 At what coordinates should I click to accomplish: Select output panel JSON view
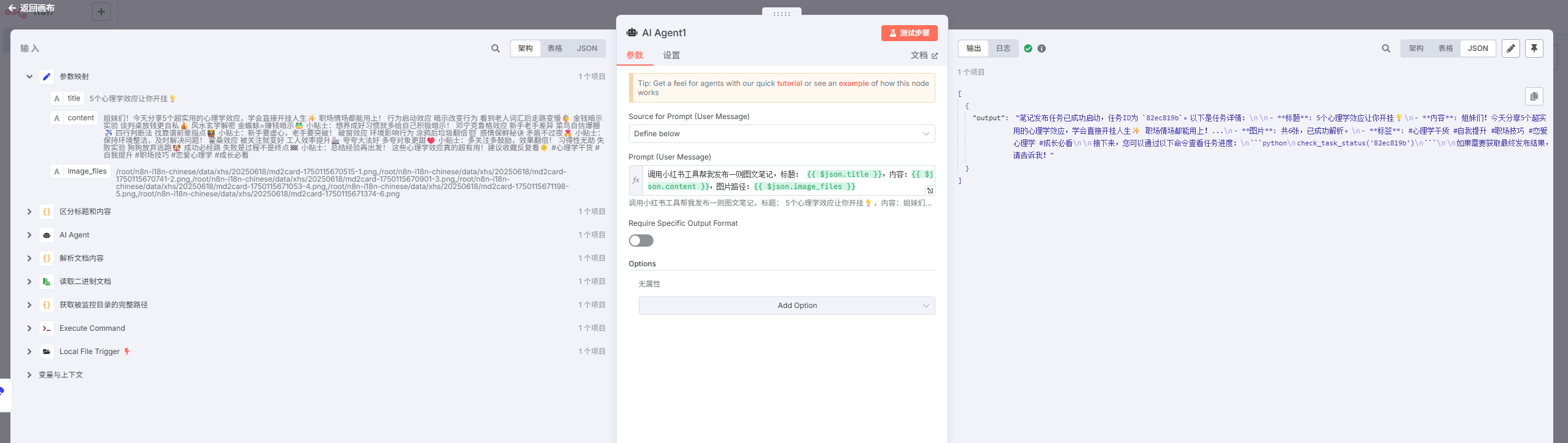(1478, 48)
